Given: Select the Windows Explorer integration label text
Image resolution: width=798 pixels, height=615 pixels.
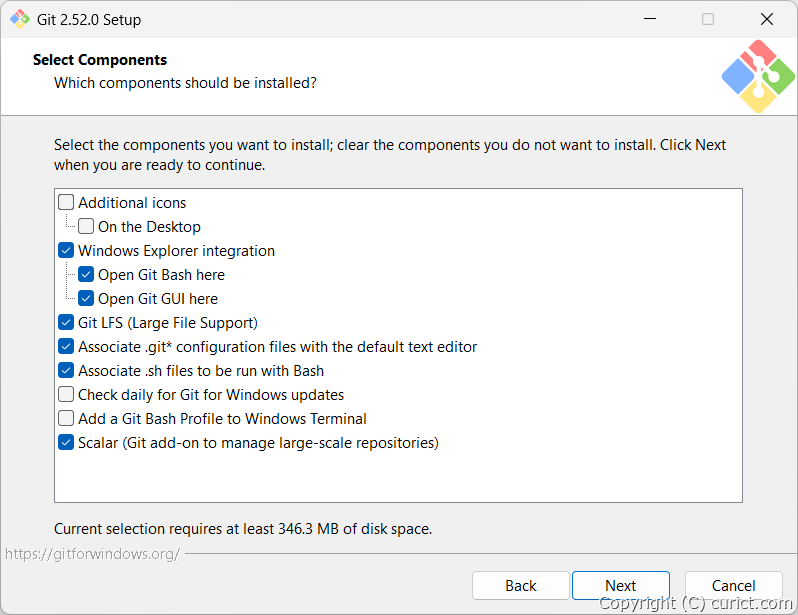Looking at the screenshot, I should [x=176, y=251].
